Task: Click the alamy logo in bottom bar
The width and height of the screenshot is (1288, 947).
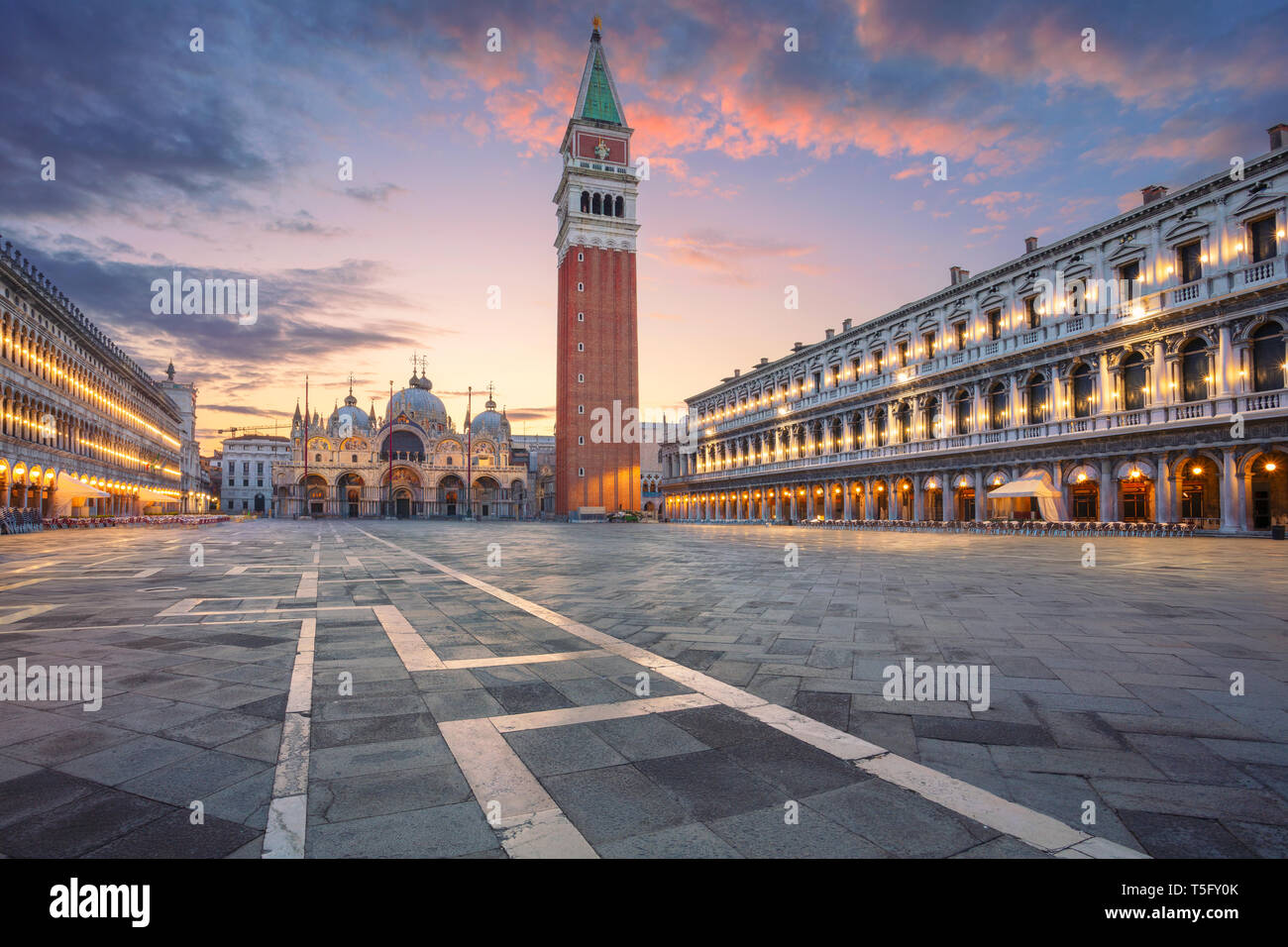Action: tap(100, 902)
